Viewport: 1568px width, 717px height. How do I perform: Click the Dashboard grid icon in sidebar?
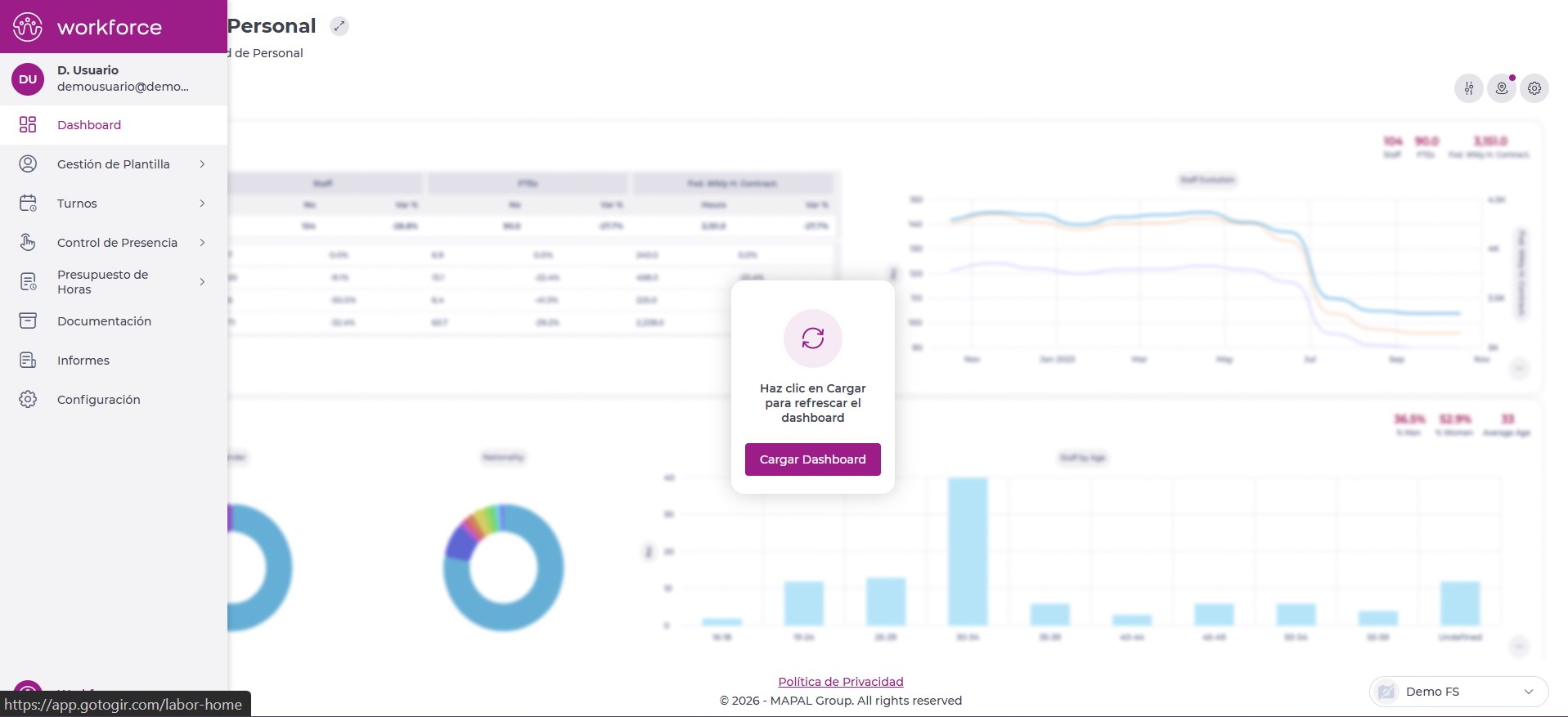point(28,124)
